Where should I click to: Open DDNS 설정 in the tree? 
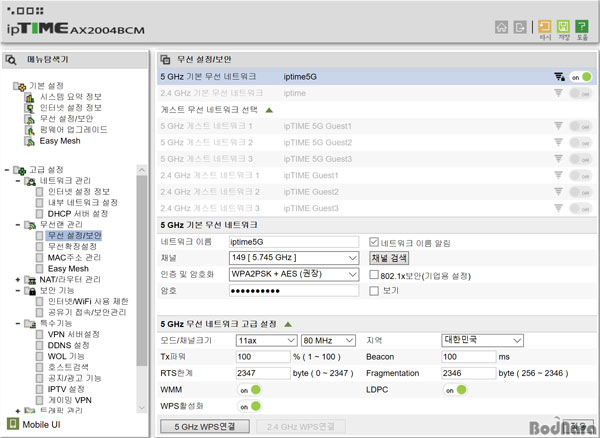click(68, 345)
